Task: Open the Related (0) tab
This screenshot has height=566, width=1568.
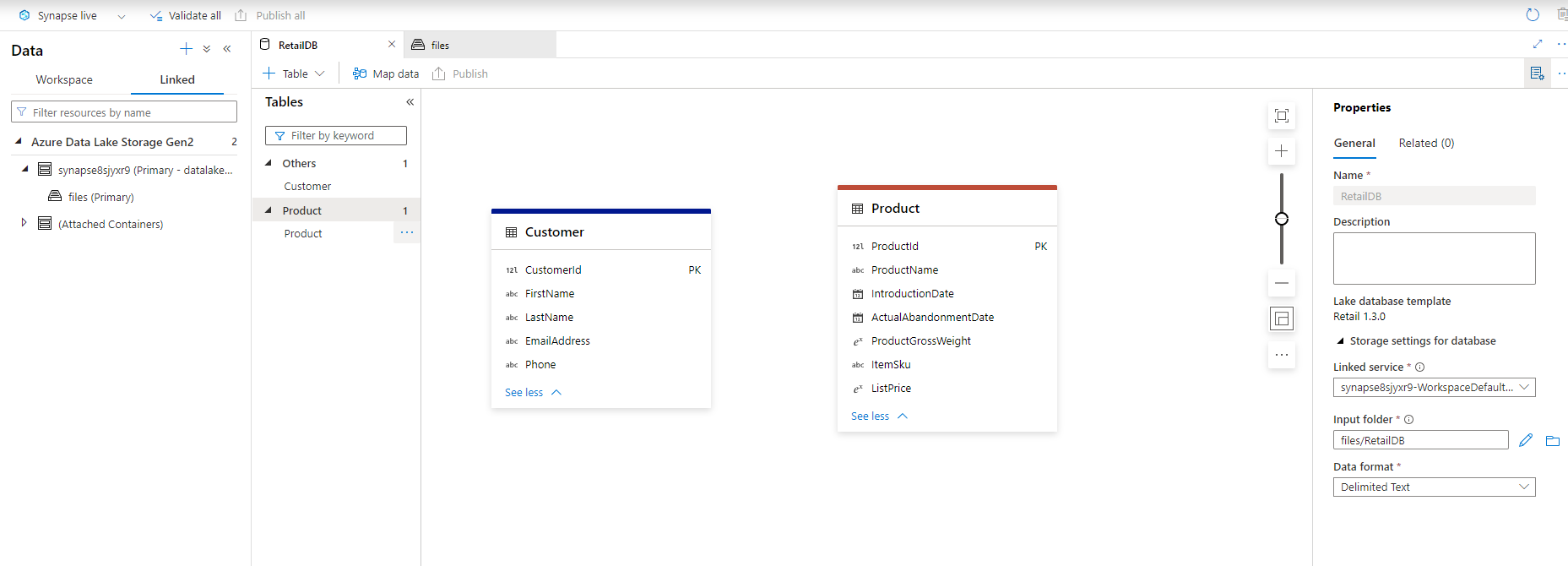Action: 1426,143
